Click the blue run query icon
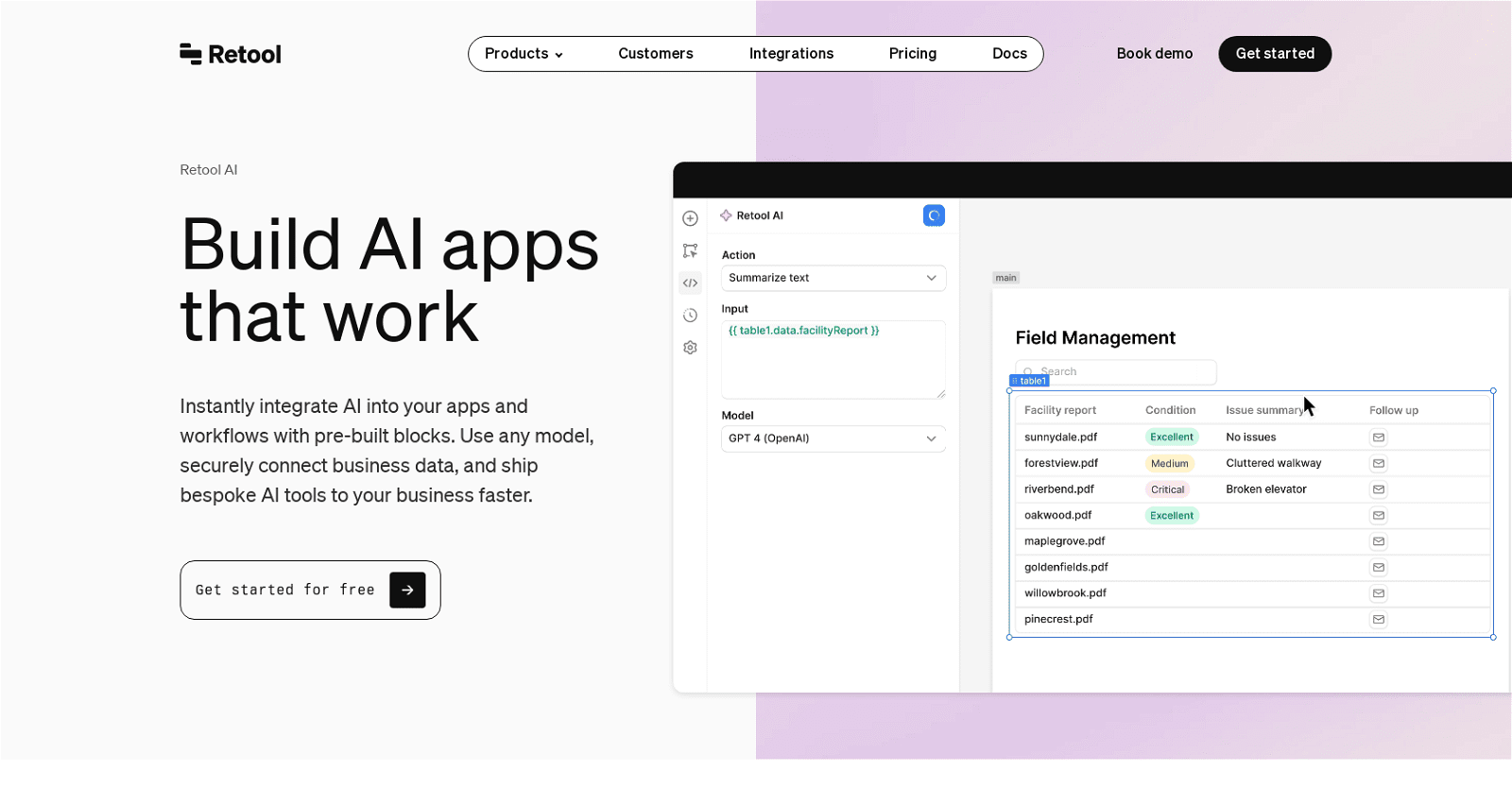The width and height of the screenshot is (1512, 788). point(934,215)
